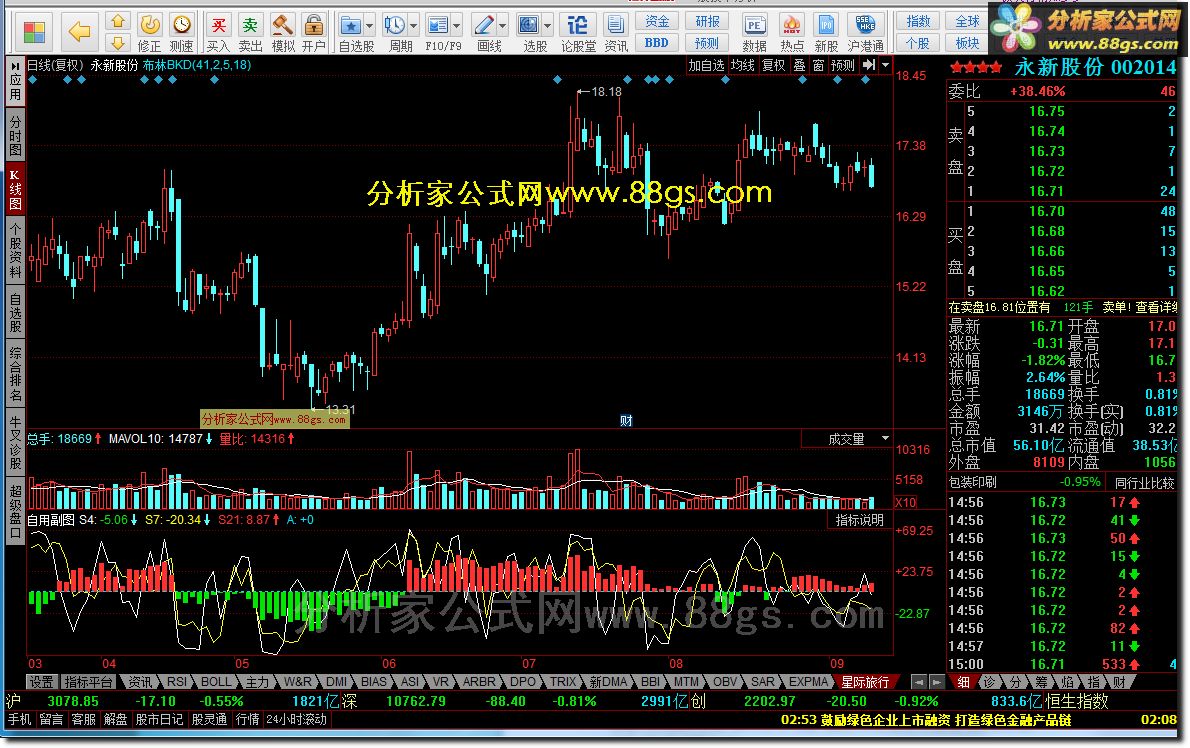Click the 指数 index button
This screenshot has height=748, width=1190.
[918, 21]
